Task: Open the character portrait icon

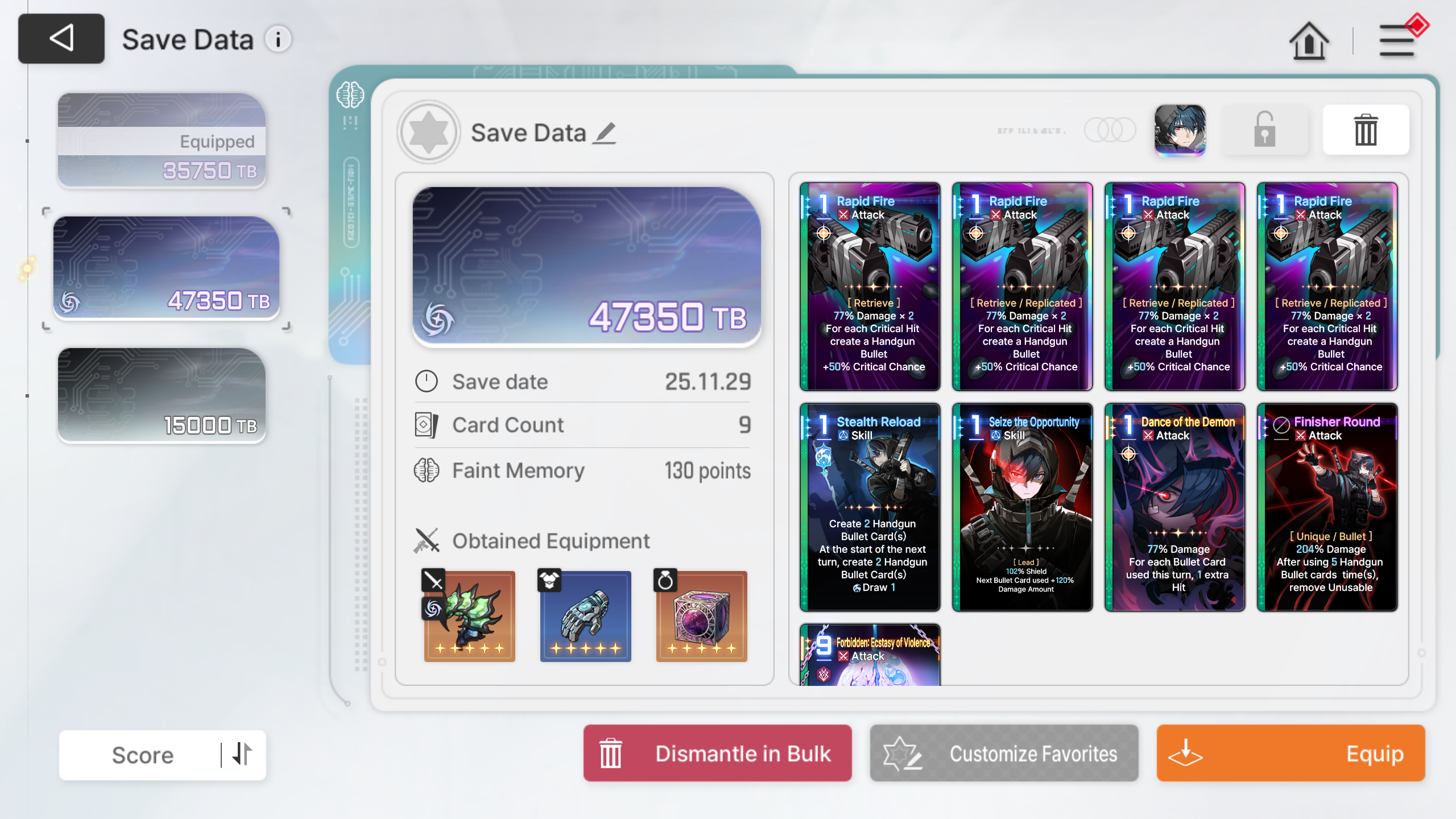Action: coord(1180,130)
